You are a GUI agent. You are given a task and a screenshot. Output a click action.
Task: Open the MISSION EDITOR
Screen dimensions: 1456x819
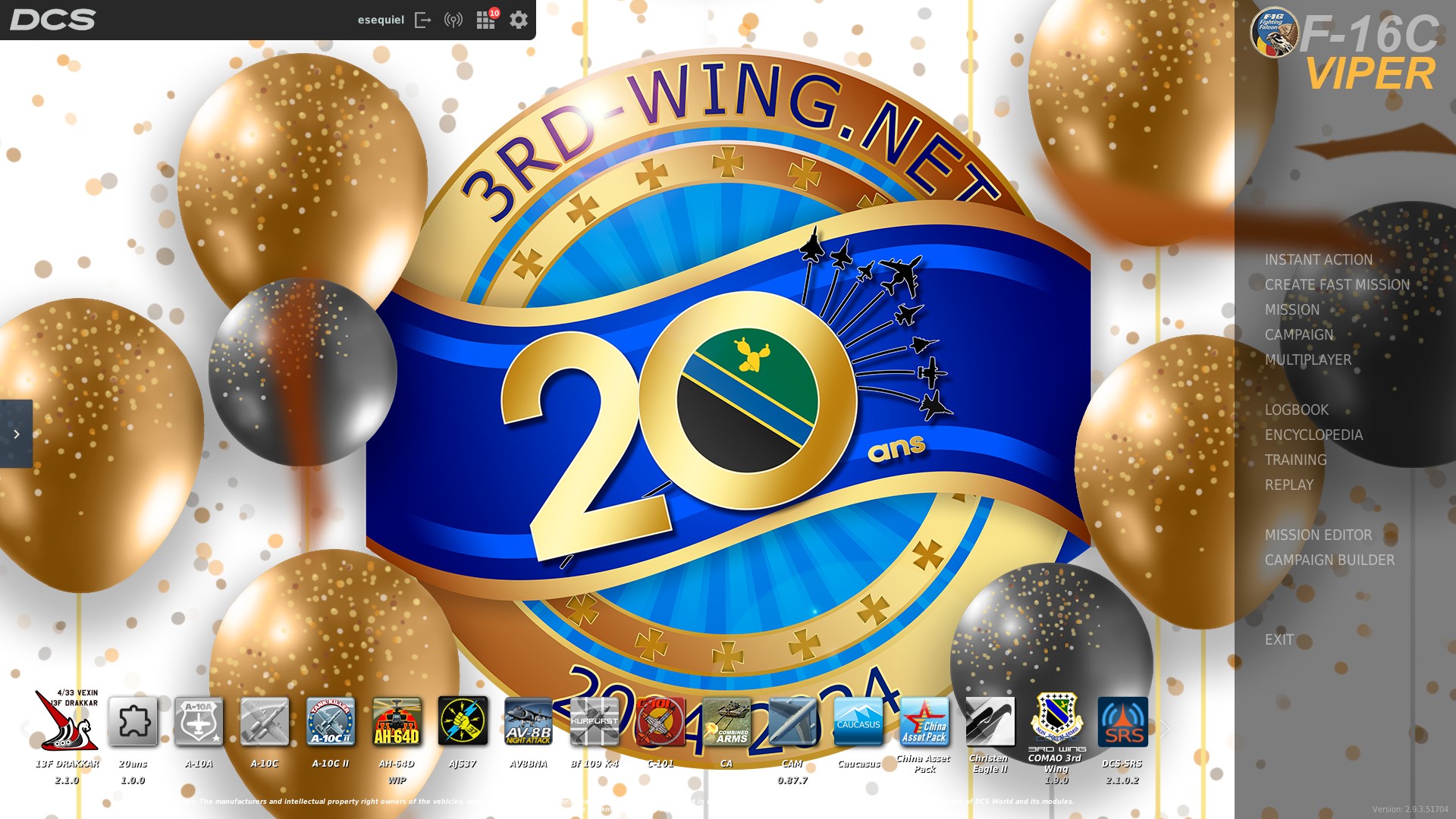point(1318,535)
